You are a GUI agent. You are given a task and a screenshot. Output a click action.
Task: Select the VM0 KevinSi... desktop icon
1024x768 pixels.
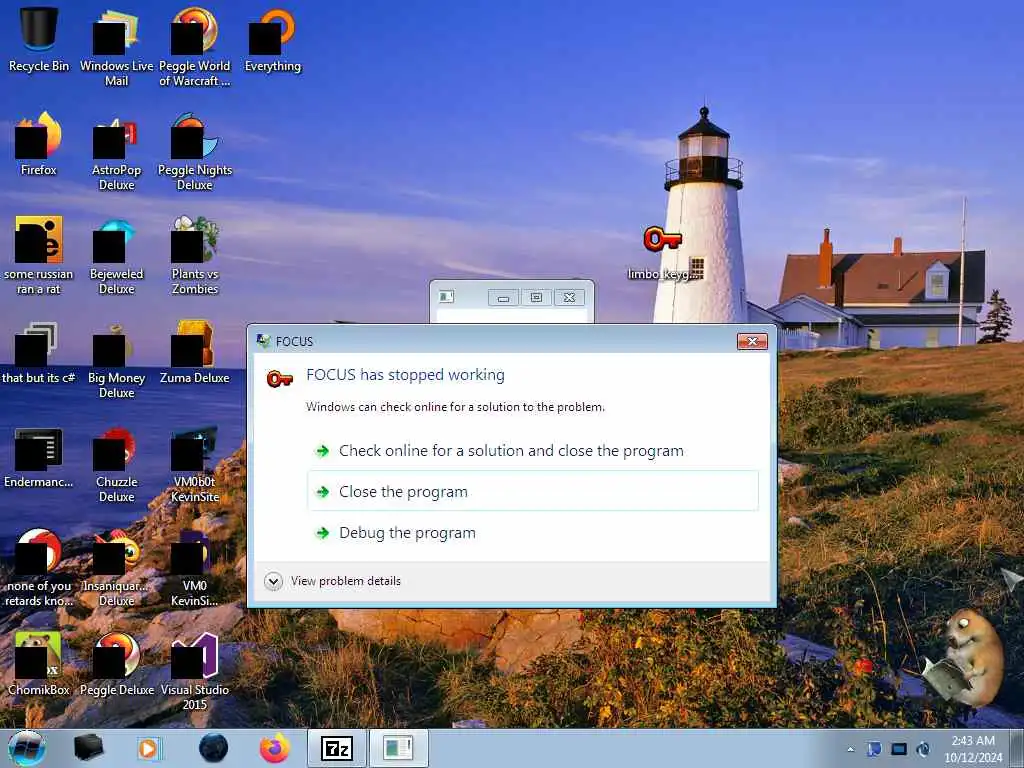pyautogui.click(x=195, y=567)
